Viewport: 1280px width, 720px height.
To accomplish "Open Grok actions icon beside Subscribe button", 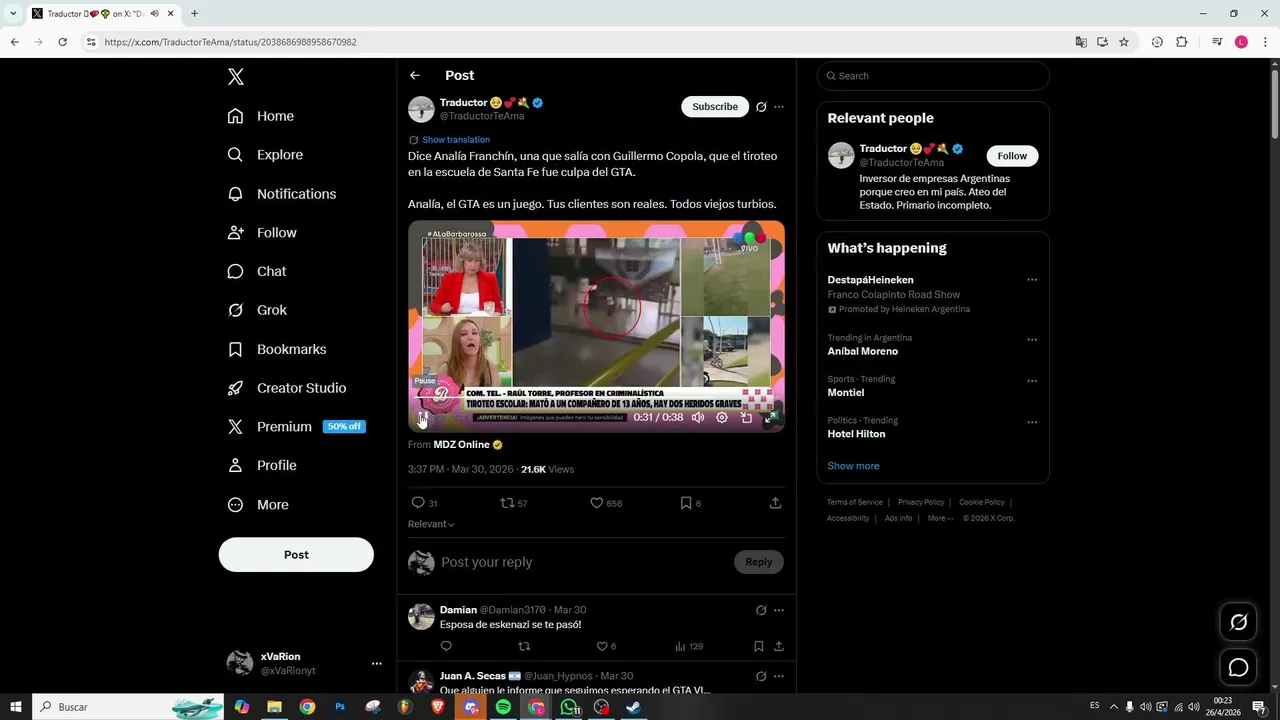I will tap(761, 107).
